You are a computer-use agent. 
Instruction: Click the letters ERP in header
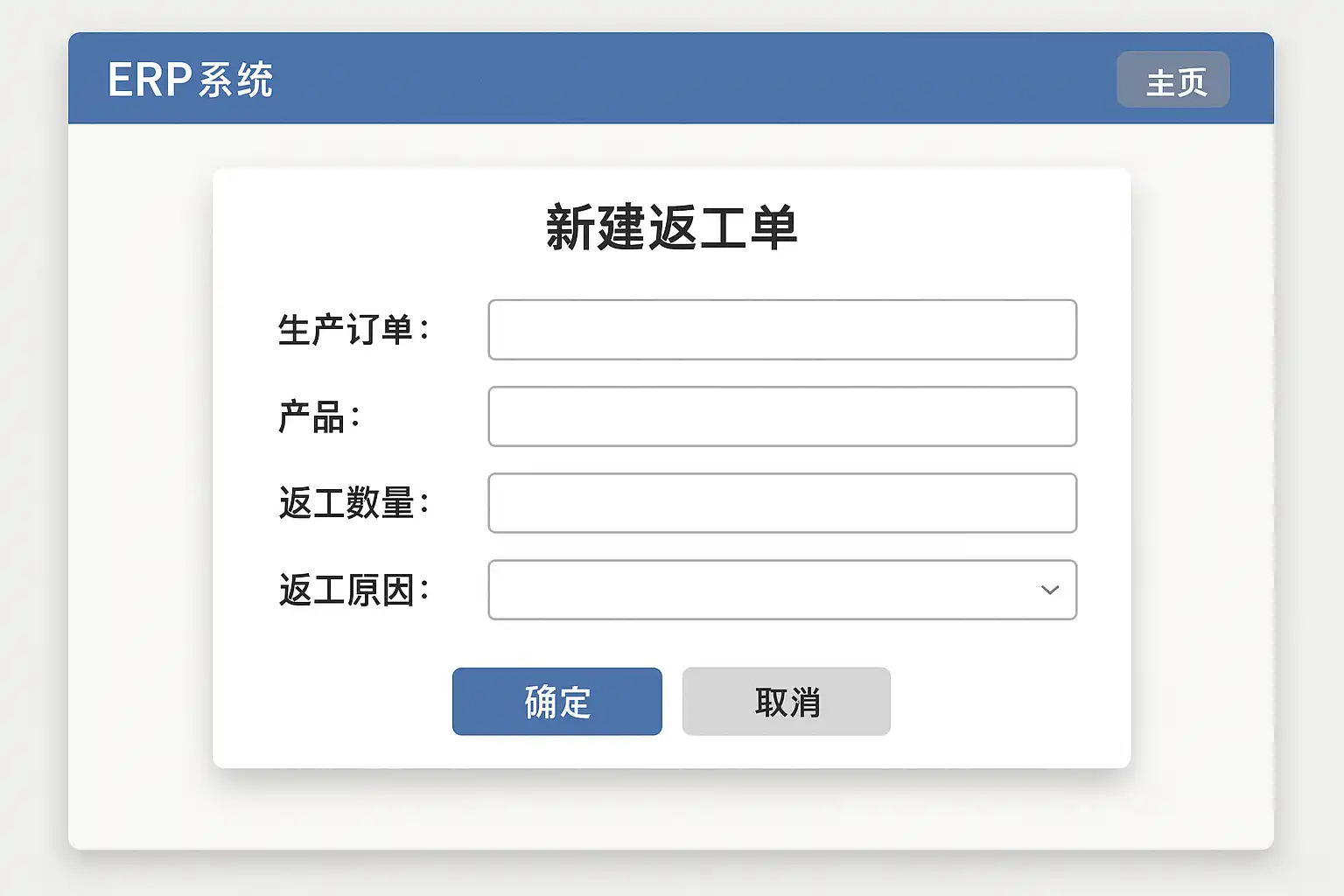pos(150,80)
